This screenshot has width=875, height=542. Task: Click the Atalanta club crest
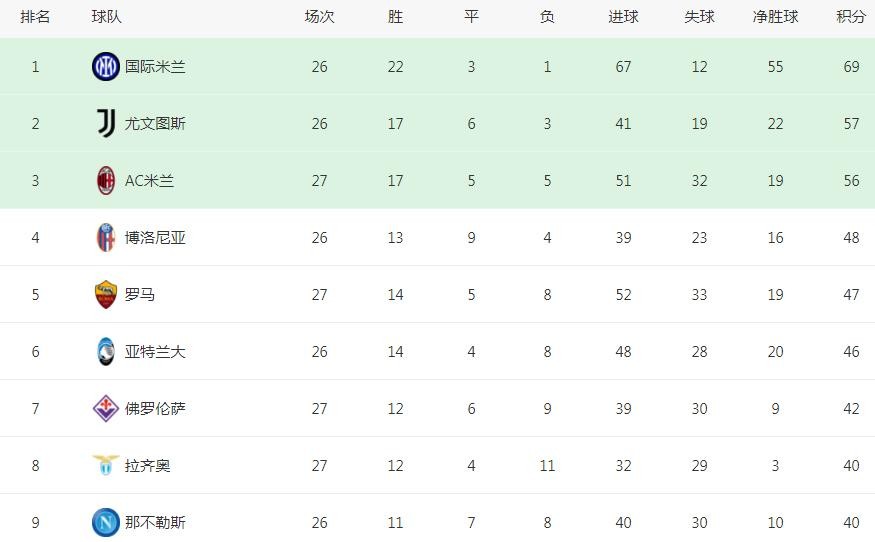coord(105,352)
